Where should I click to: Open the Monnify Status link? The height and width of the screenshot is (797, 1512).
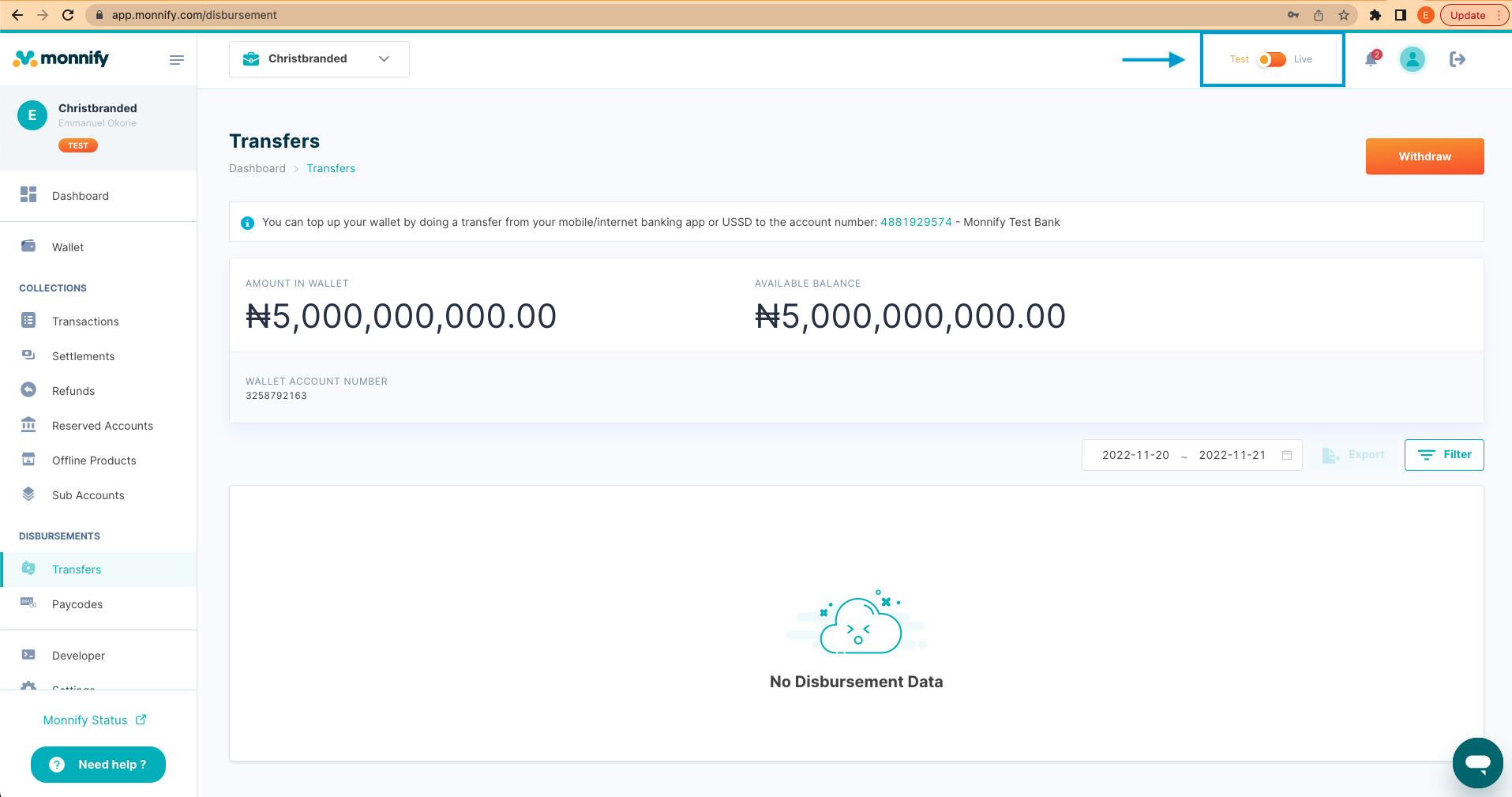(x=85, y=720)
